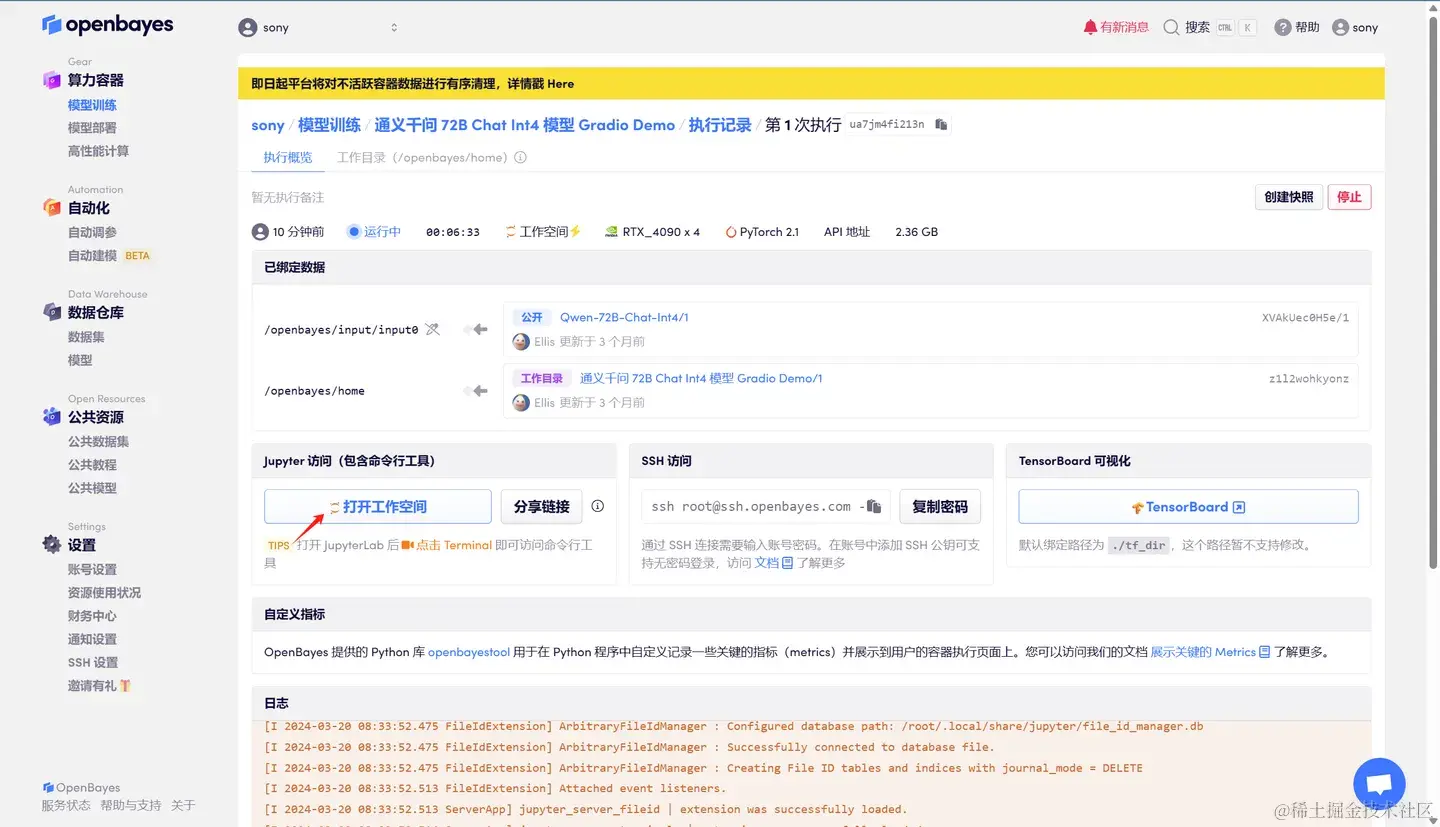Open the 通义千问 72B Chat Int4 模型 Gradio Demo/1 link
The image size is (1440, 827).
[701, 379]
